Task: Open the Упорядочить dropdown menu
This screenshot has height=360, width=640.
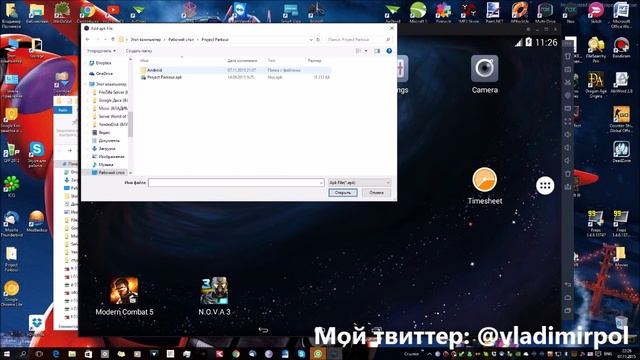Action: tap(102, 51)
